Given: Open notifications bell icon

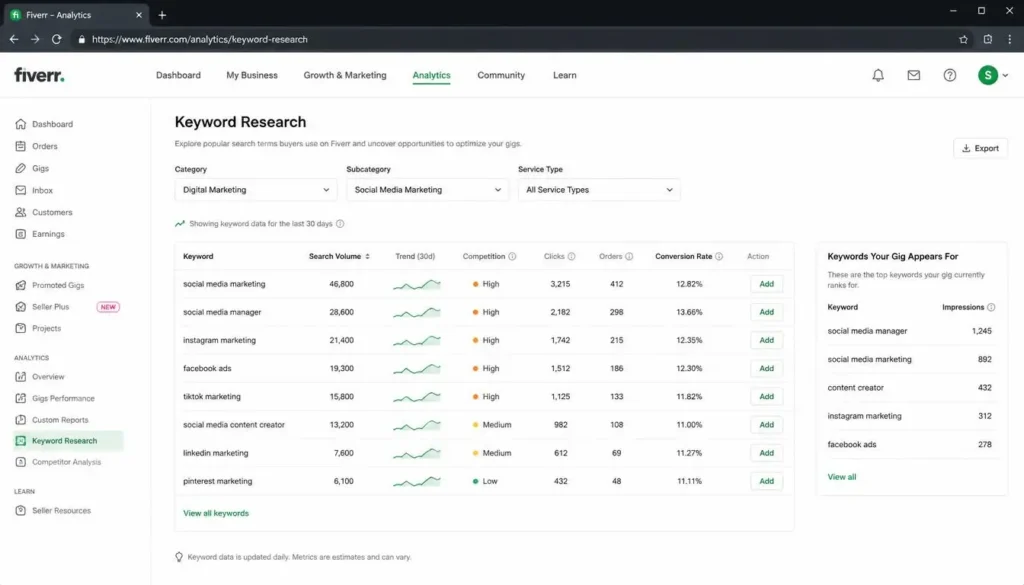Looking at the screenshot, I should [x=878, y=75].
